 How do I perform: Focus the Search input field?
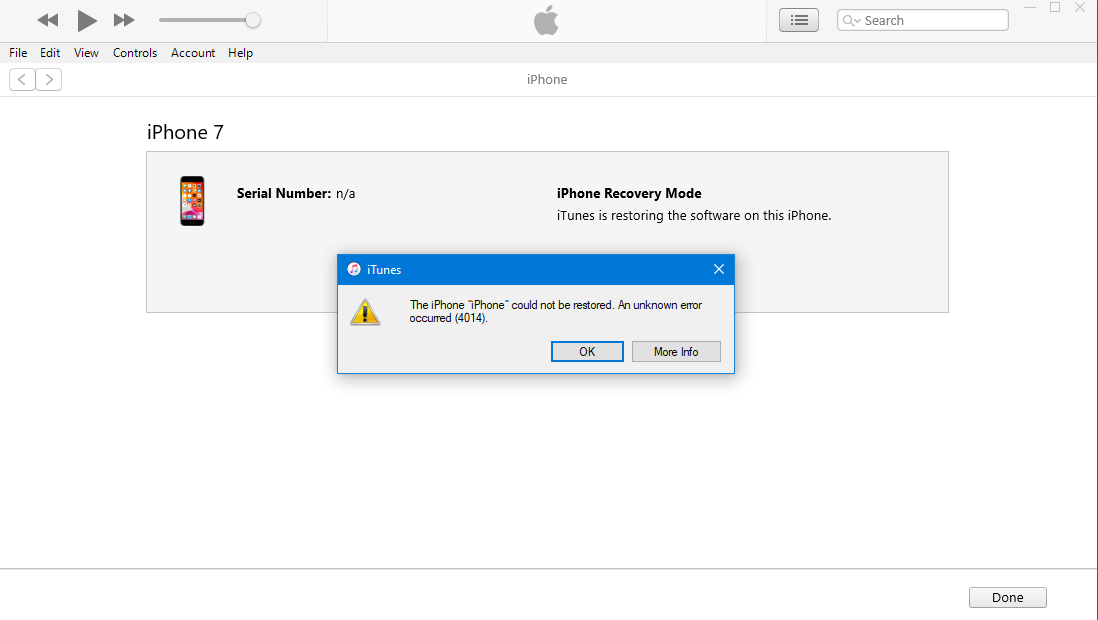(x=922, y=20)
